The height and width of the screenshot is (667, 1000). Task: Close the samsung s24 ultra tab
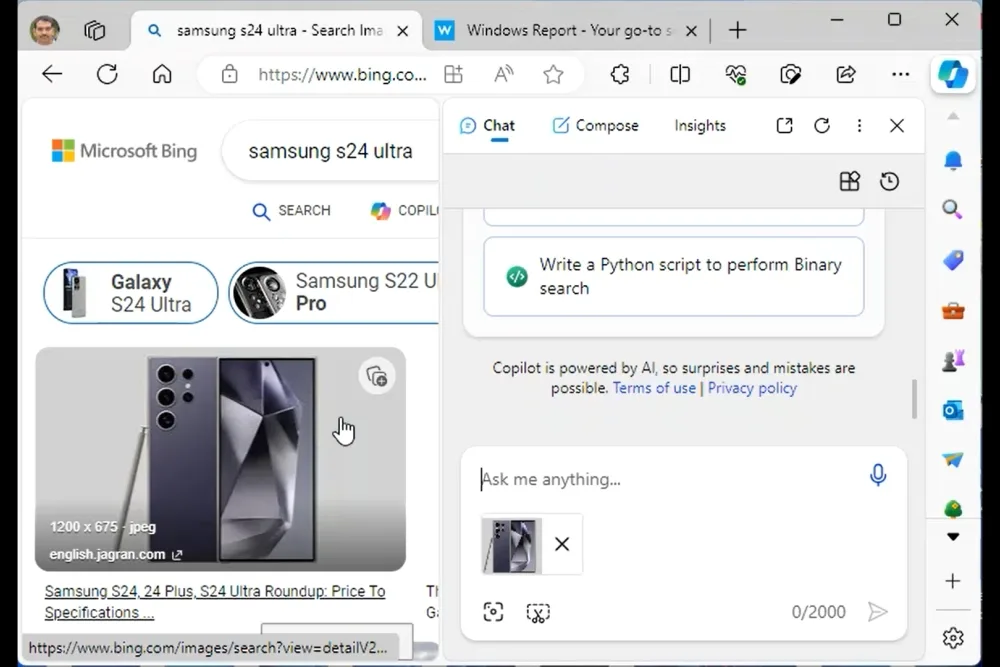click(x=402, y=31)
